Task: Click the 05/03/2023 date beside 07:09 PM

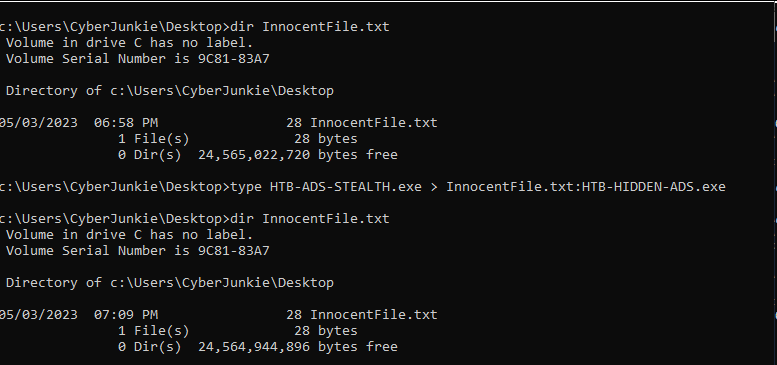Action: coord(38,314)
